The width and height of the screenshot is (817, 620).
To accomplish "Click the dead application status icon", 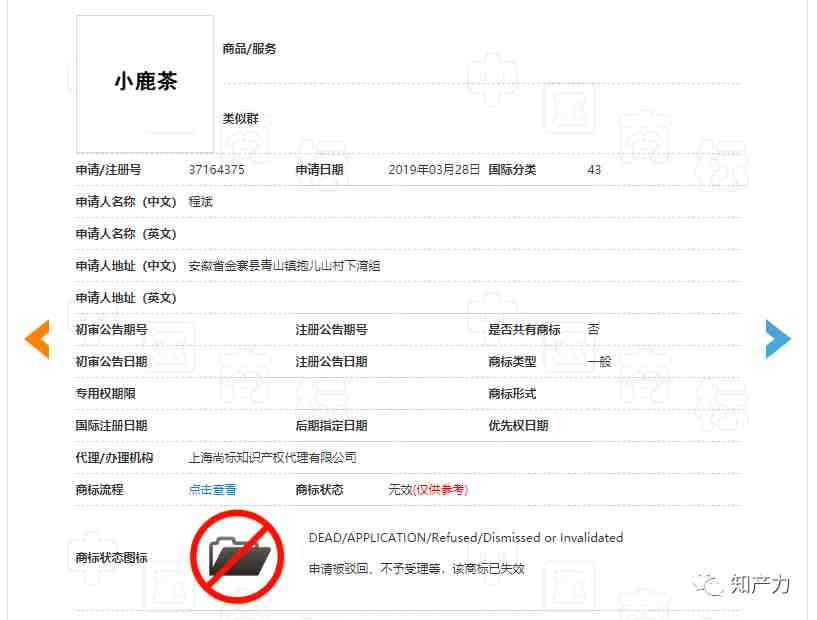I will pos(237,556).
